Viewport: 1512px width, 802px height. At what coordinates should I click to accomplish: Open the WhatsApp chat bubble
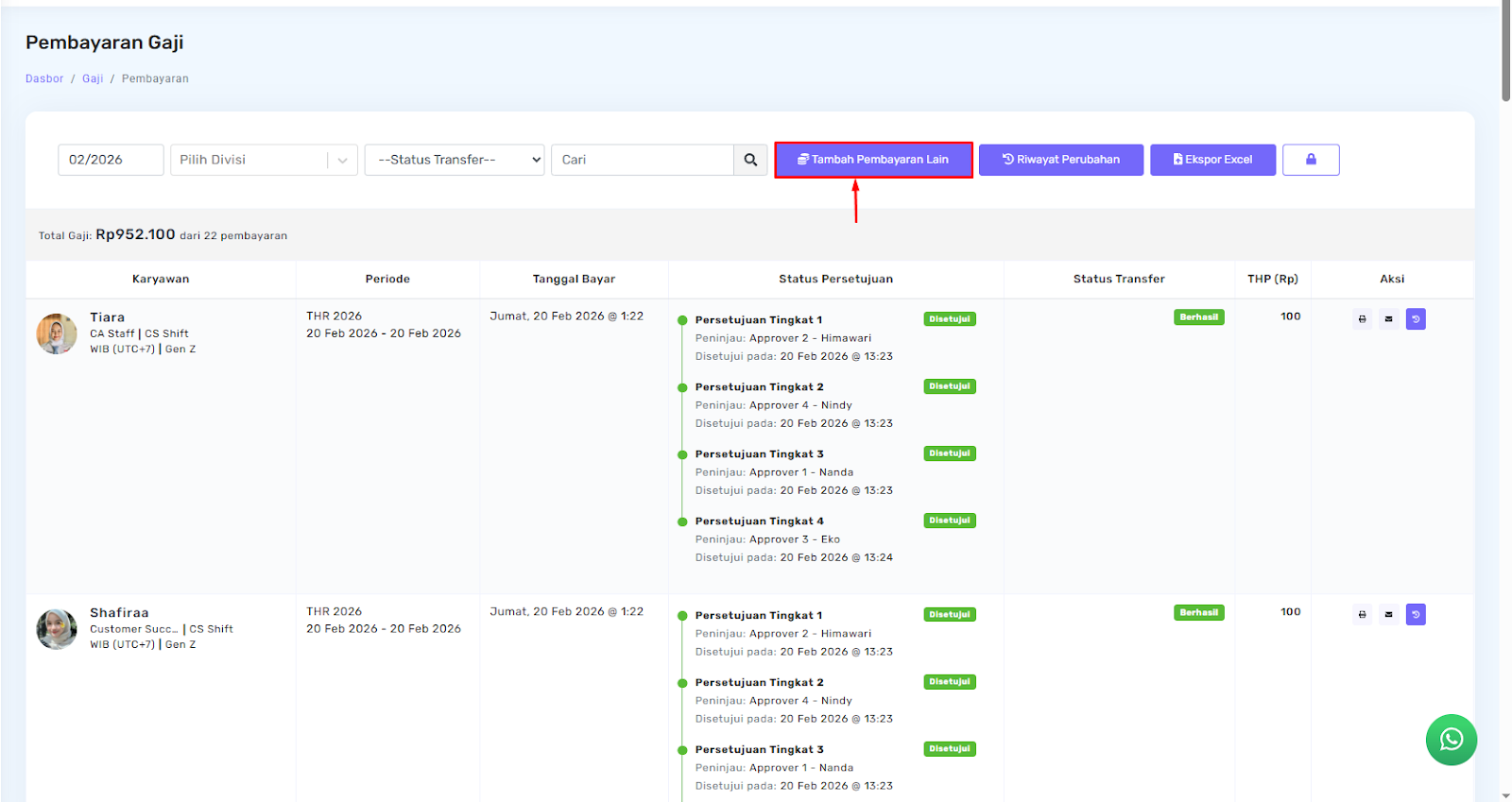click(x=1451, y=740)
